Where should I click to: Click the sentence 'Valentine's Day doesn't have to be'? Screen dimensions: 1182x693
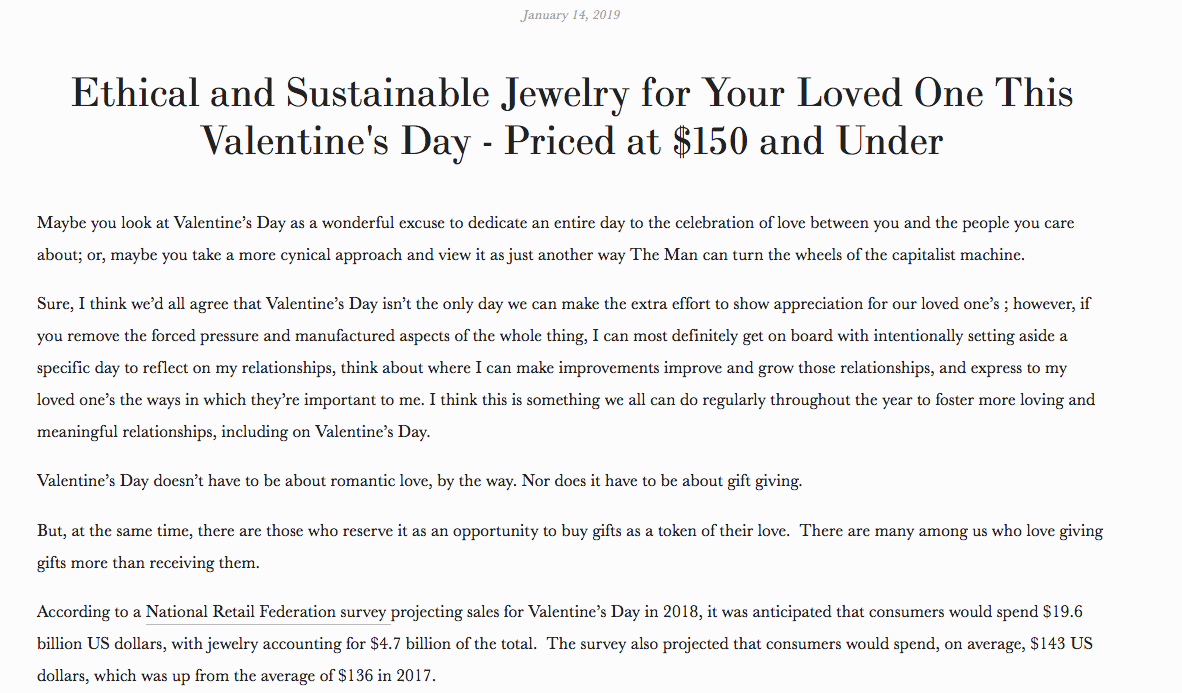click(419, 481)
